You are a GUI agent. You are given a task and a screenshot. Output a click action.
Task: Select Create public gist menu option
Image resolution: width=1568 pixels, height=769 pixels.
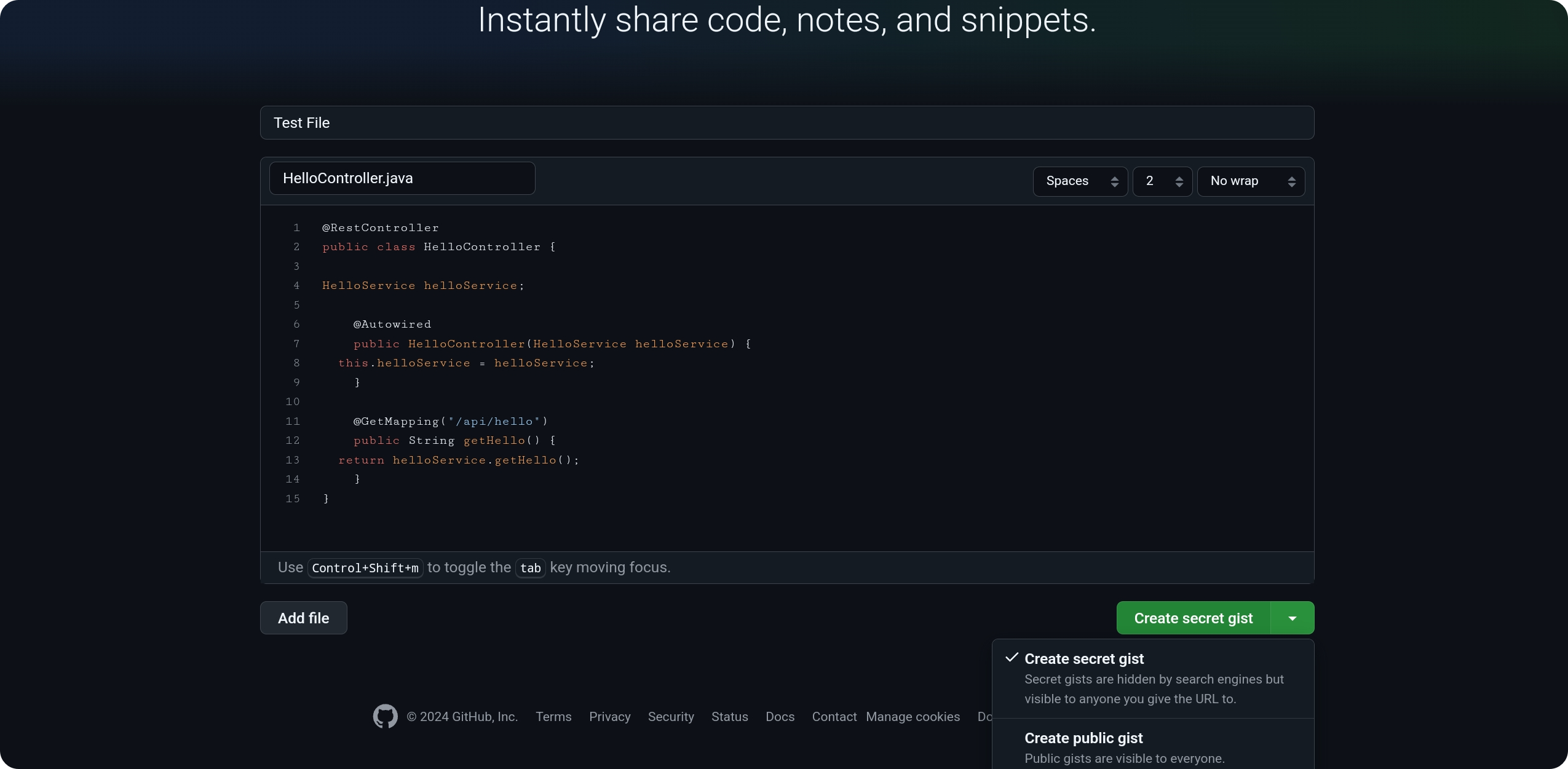pyautogui.click(x=1083, y=738)
